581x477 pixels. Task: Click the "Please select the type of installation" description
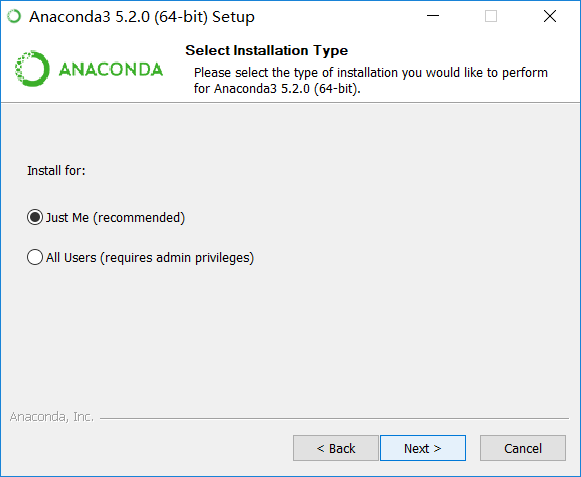(371, 80)
